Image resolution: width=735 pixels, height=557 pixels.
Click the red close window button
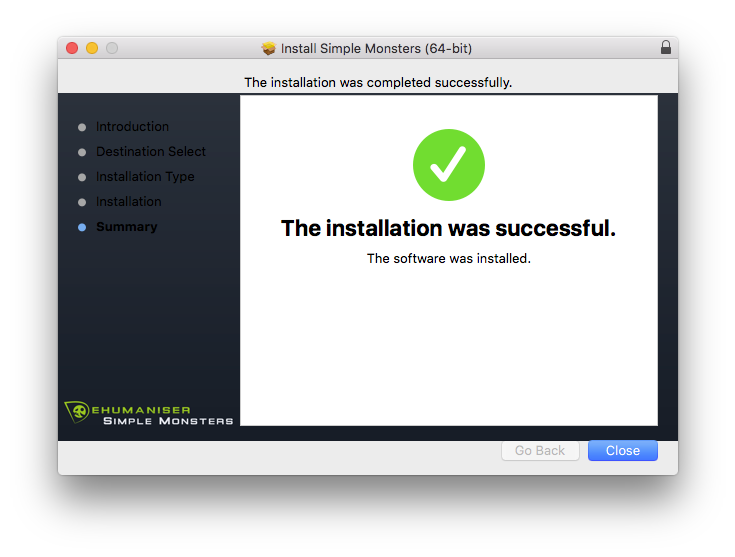tap(72, 48)
